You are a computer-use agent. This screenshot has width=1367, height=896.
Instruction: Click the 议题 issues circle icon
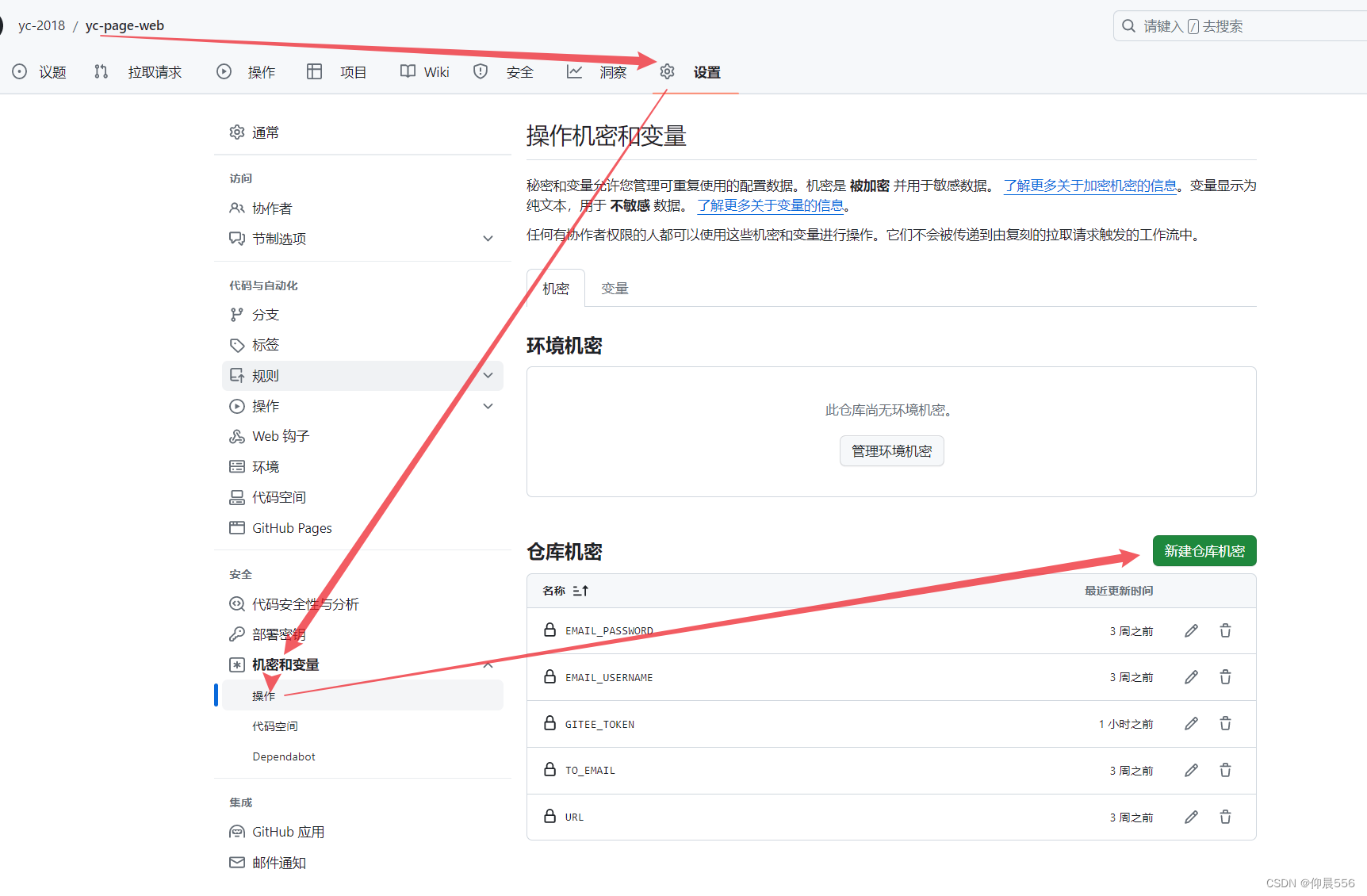20,71
